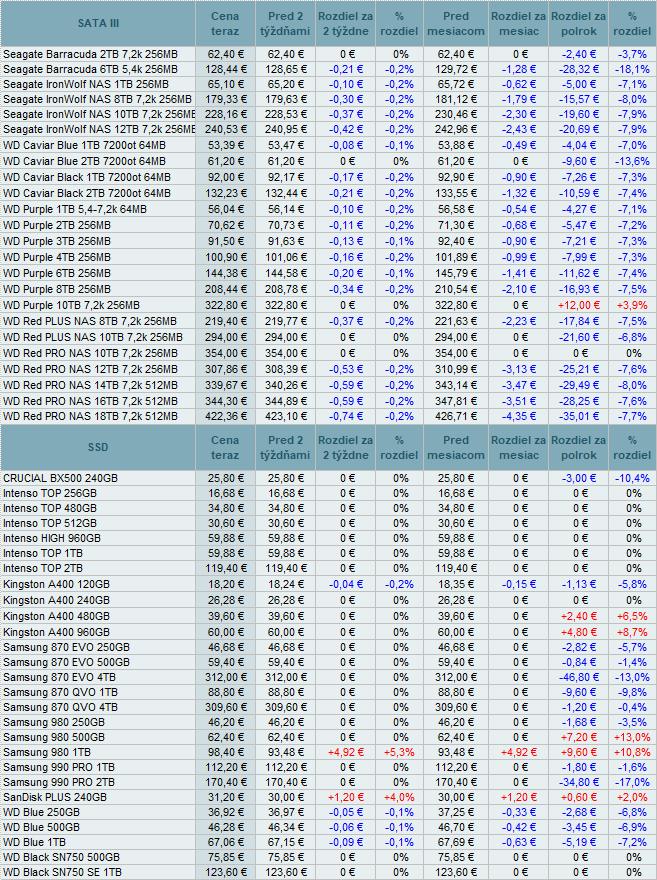Select row name WD Black SN750 500GB
This screenshot has width=657, height=880.
62,858
